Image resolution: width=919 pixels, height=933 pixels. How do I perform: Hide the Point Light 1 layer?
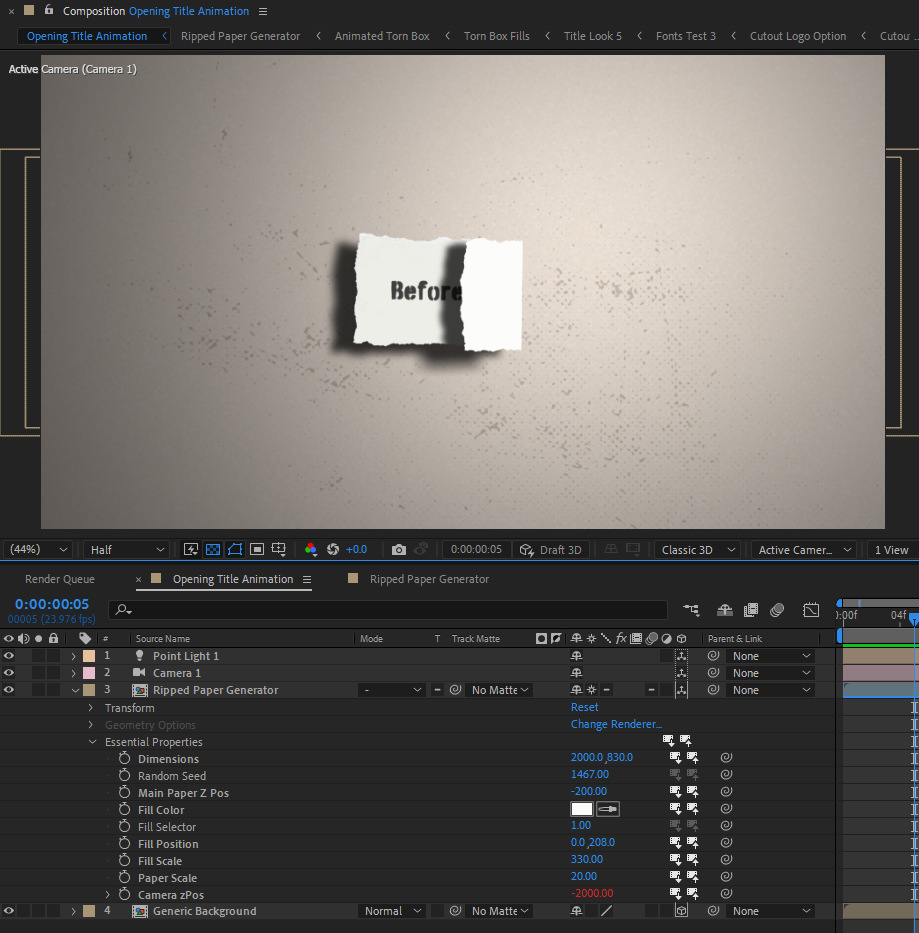pos(8,655)
